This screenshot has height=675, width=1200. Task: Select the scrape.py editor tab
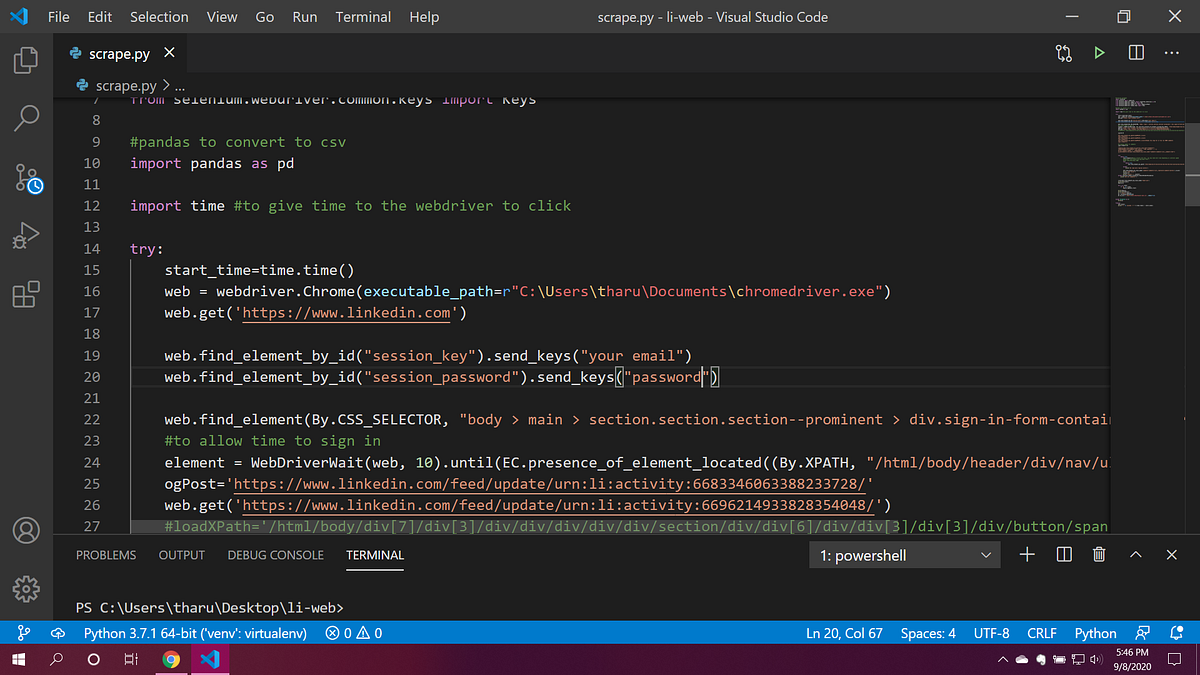[x=119, y=54]
